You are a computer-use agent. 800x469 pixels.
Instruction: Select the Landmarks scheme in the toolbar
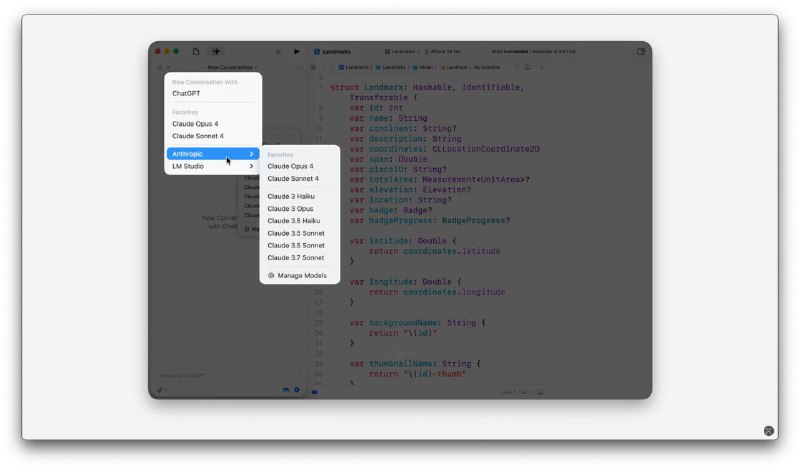400,52
